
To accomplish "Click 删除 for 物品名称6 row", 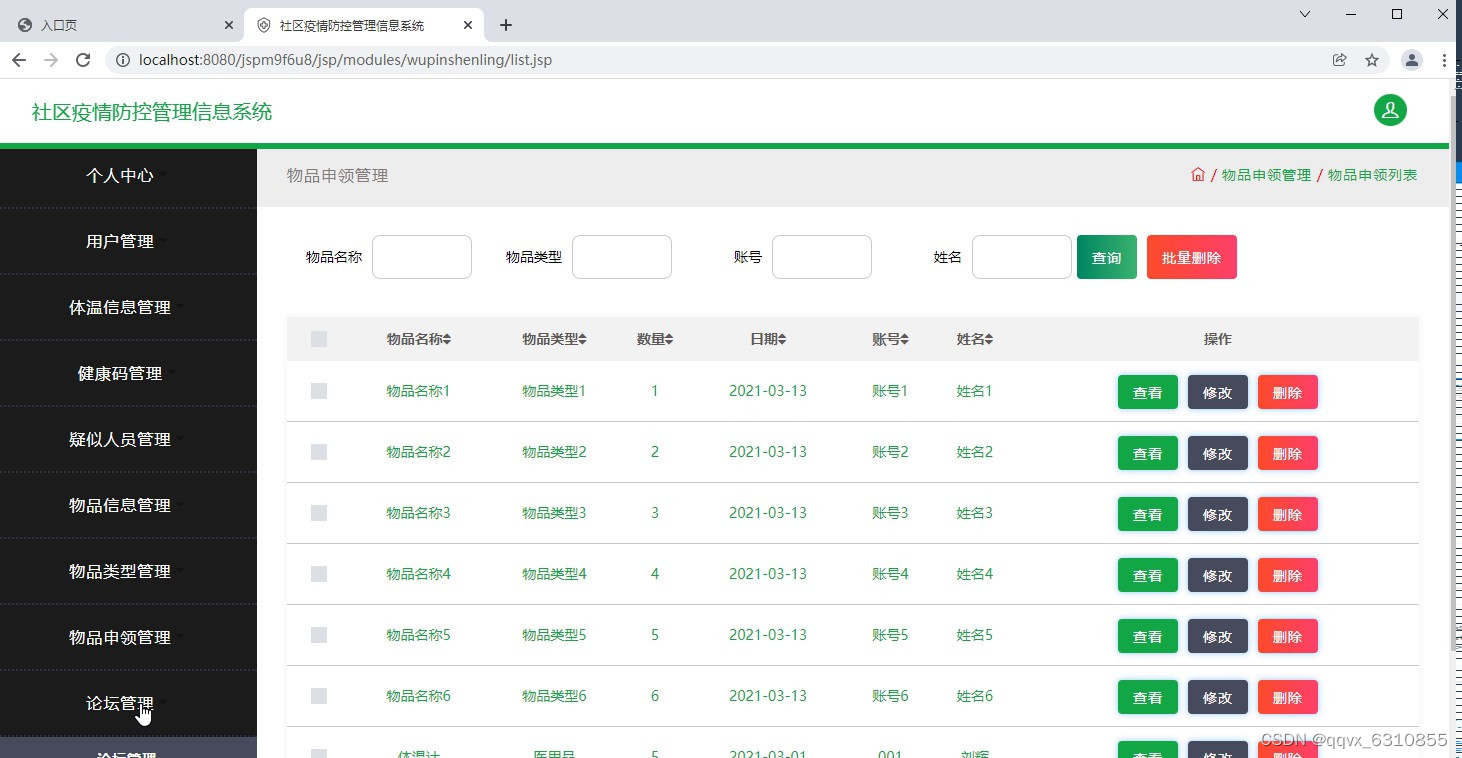I will tap(1288, 697).
